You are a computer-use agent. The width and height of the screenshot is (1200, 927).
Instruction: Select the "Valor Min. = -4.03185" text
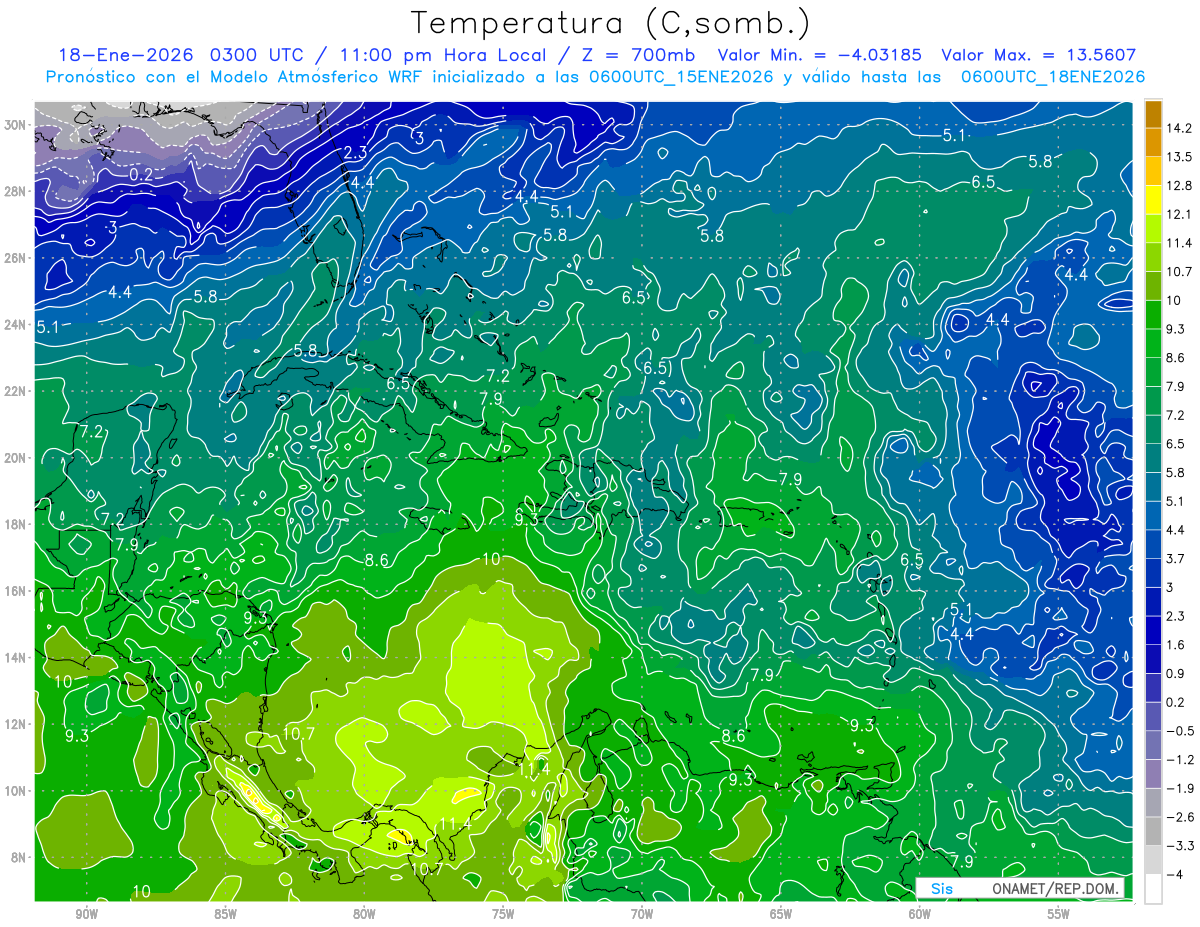point(820,55)
